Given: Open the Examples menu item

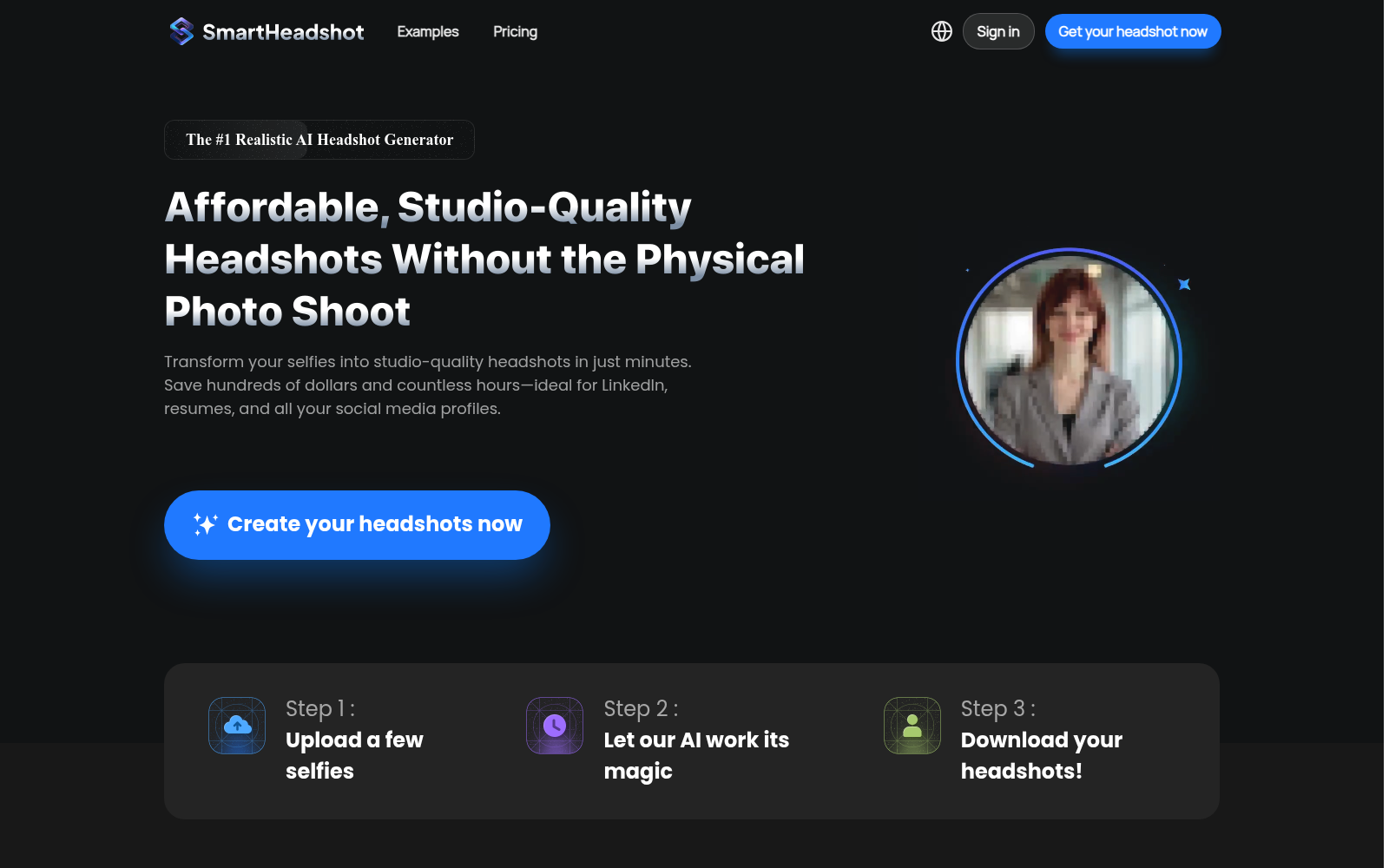Looking at the screenshot, I should pyautogui.click(x=428, y=31).
